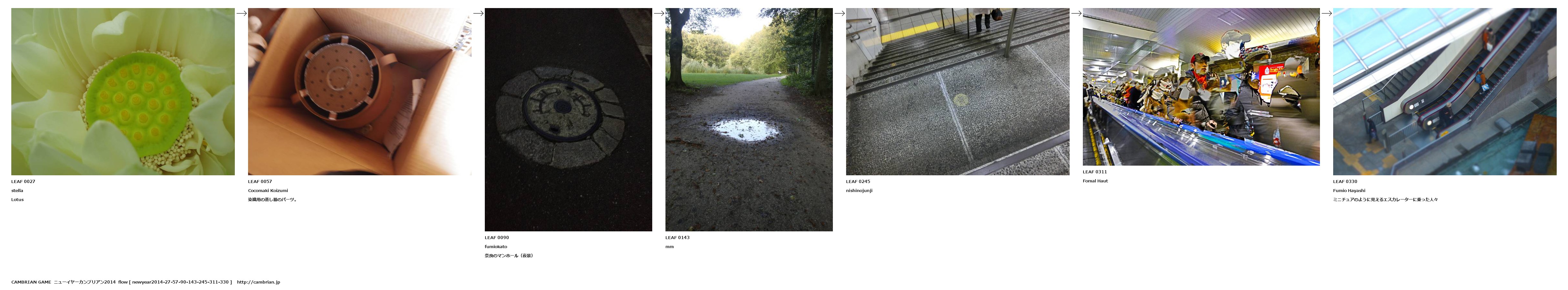
Task: Click the CAMBRIAN GAME footer title
Action: click(31, 282)
